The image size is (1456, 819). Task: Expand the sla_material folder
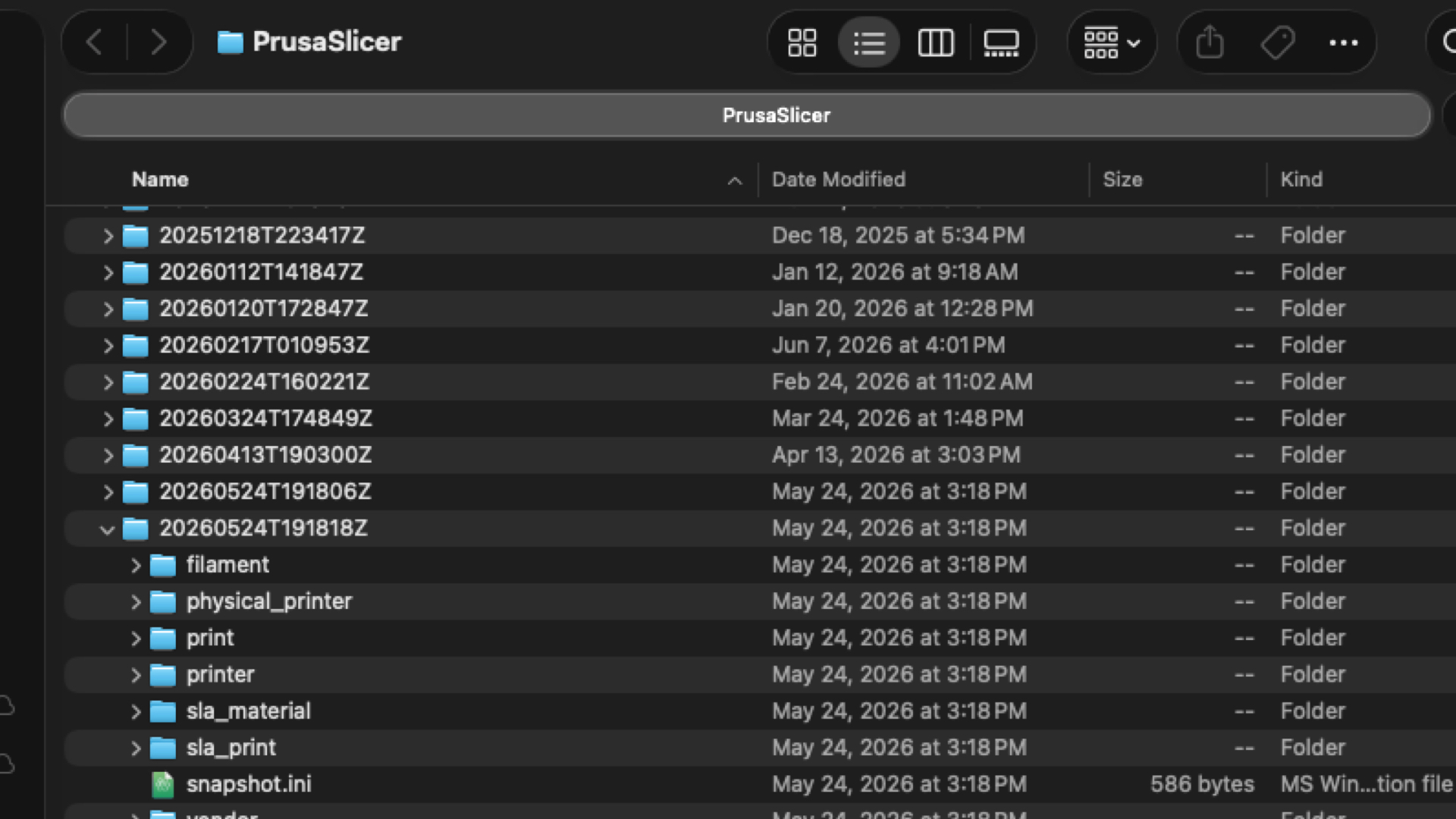(x=135, y=712)
